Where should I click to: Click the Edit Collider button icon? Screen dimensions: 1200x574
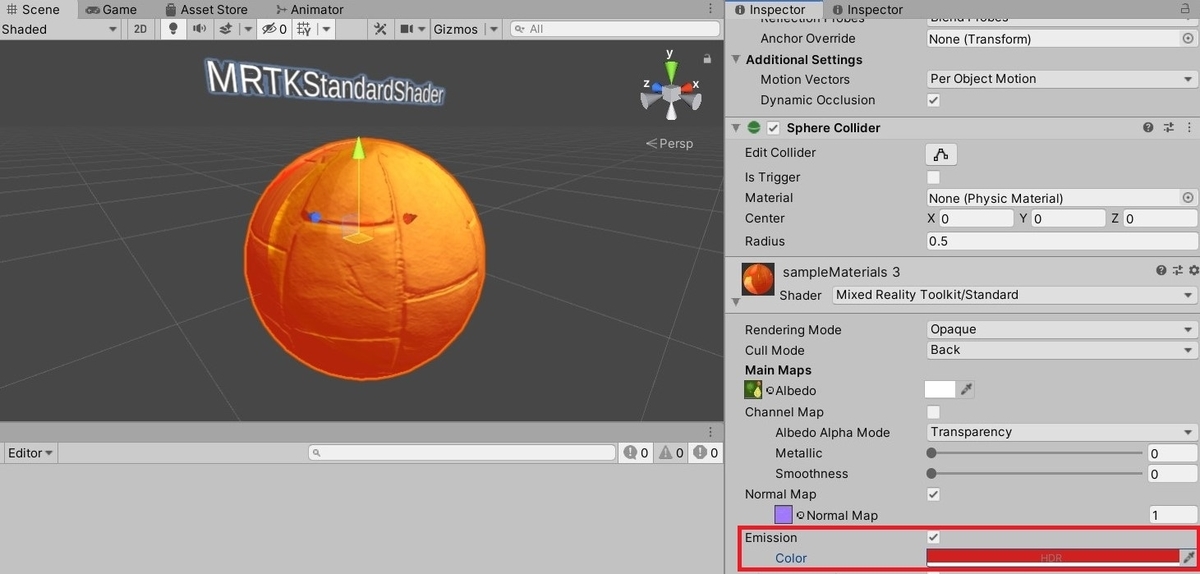click(x=940, y=154)
